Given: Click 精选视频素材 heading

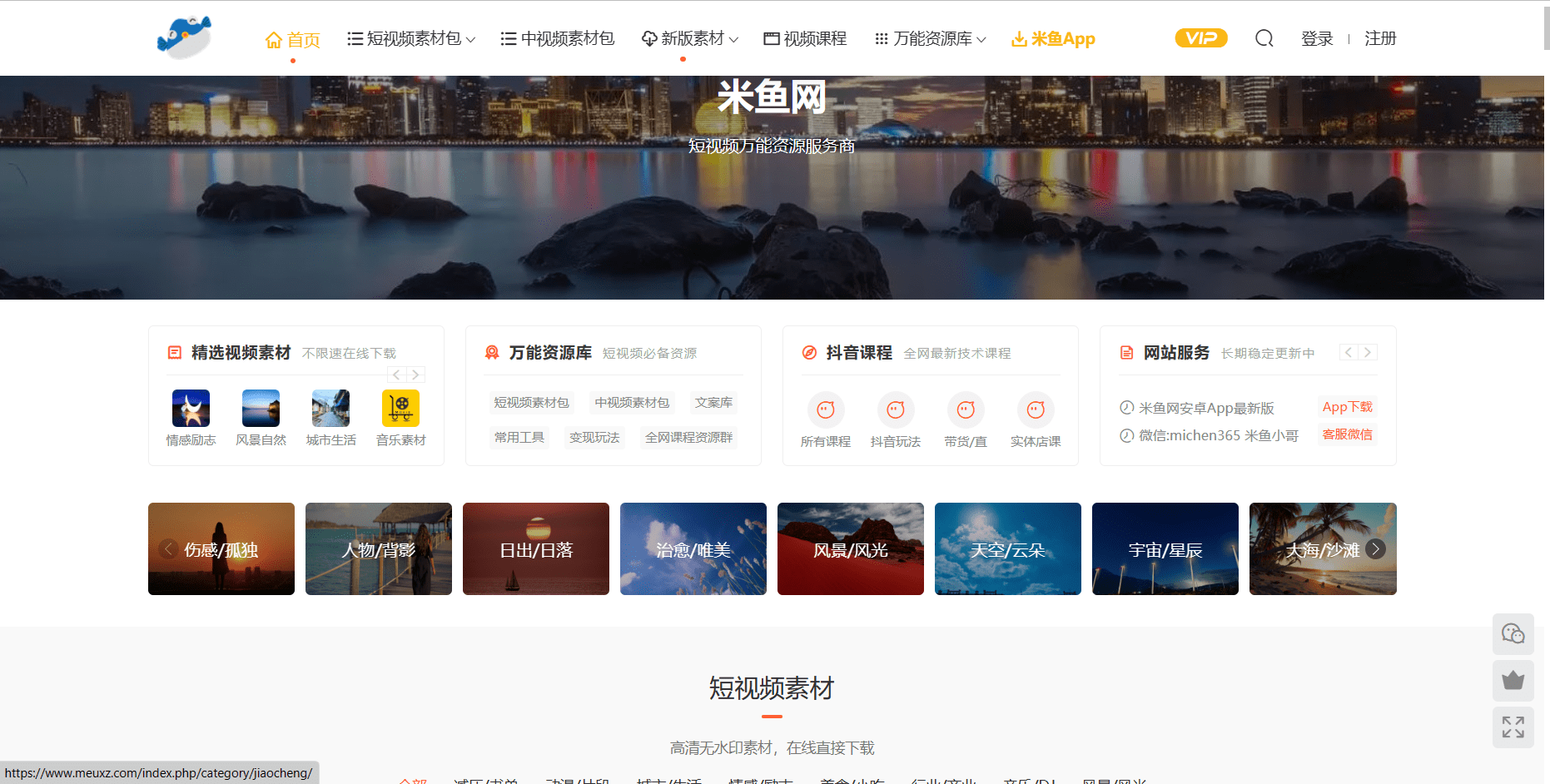Looking at the screenshot, I should tap(241, 353).
